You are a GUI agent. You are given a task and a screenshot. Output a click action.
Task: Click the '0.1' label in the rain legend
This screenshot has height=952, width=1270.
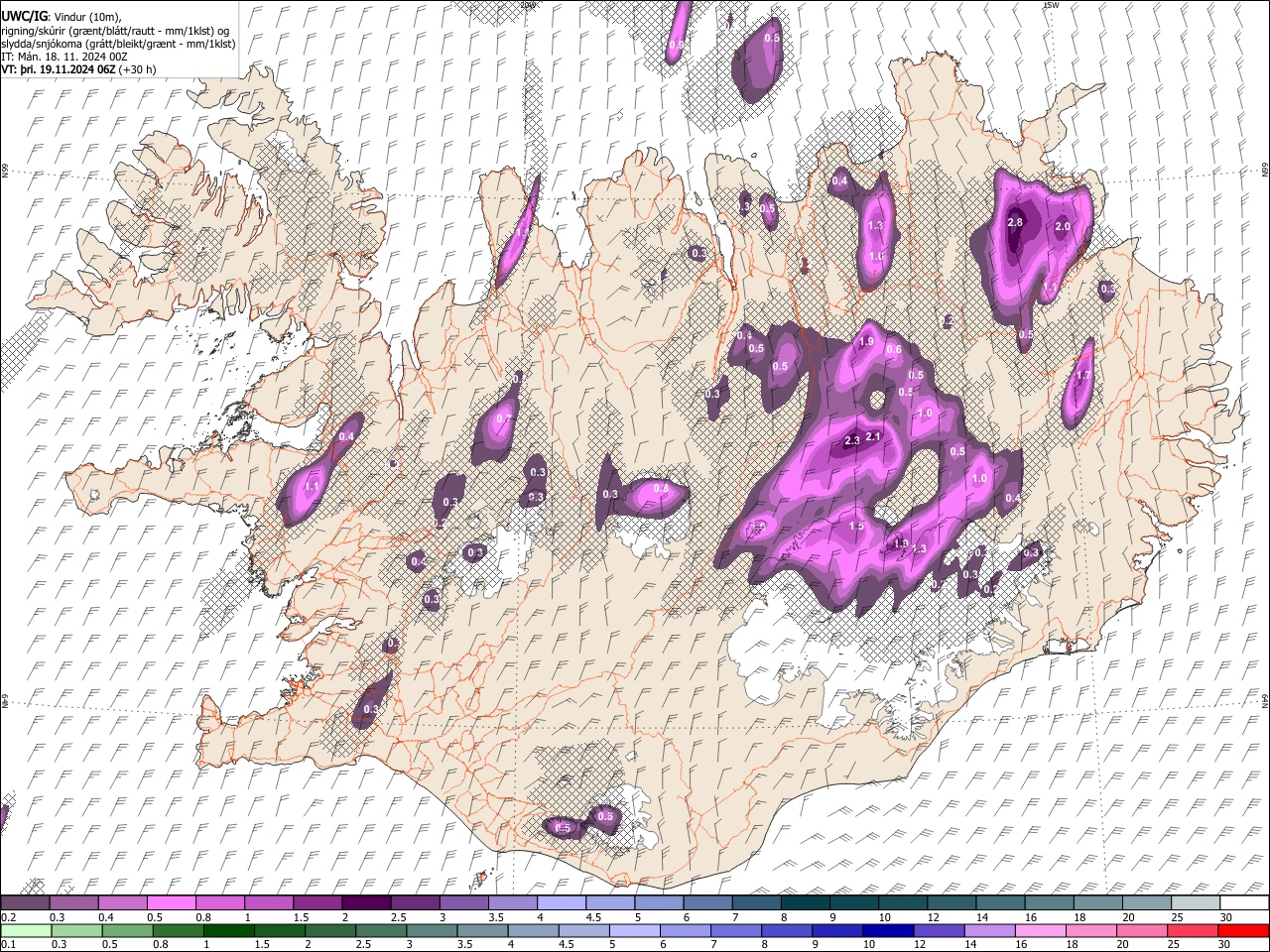[7, 944]
